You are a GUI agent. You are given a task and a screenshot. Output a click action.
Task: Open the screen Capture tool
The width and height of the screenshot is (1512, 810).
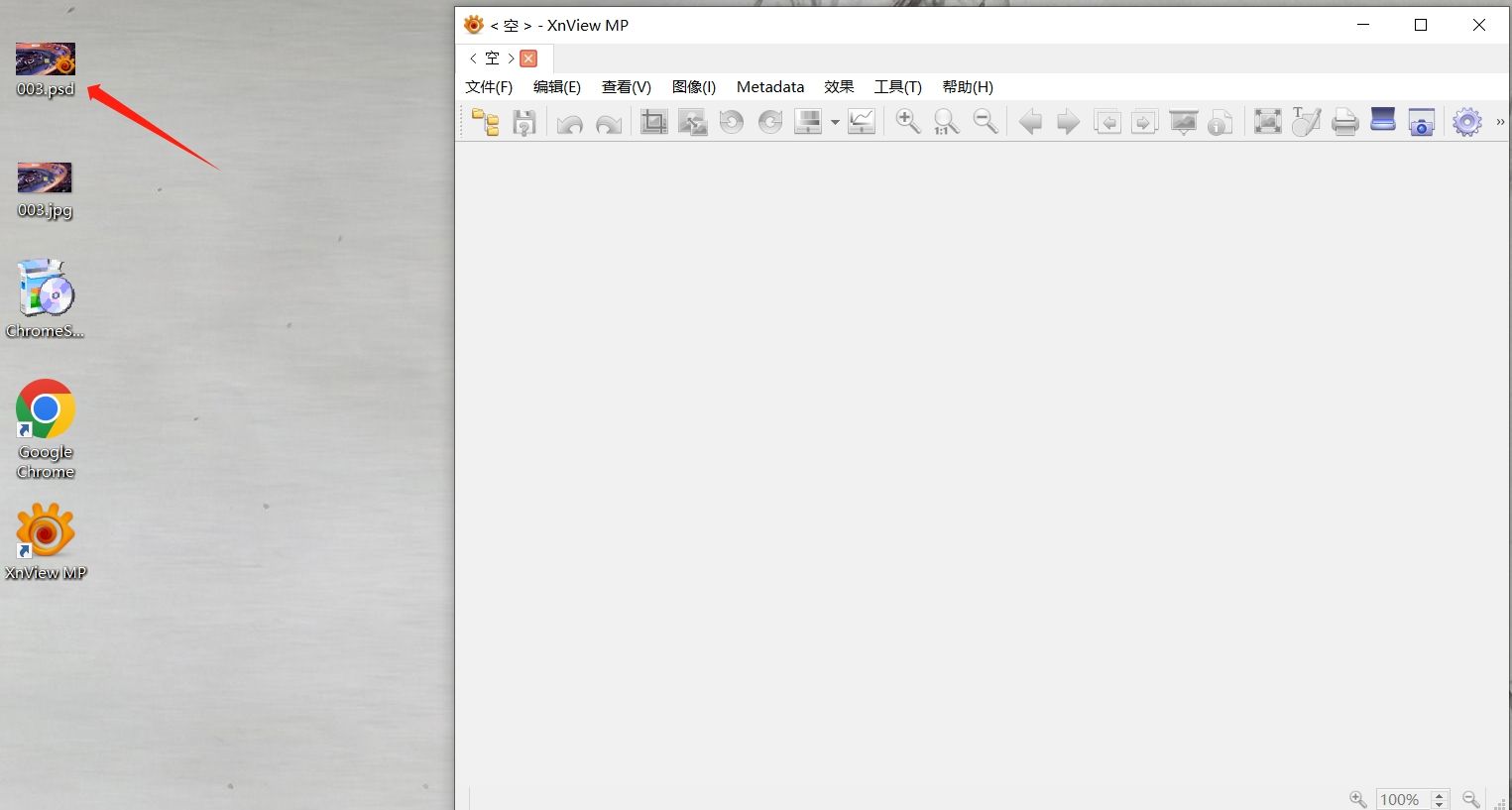pos(1421,122)
